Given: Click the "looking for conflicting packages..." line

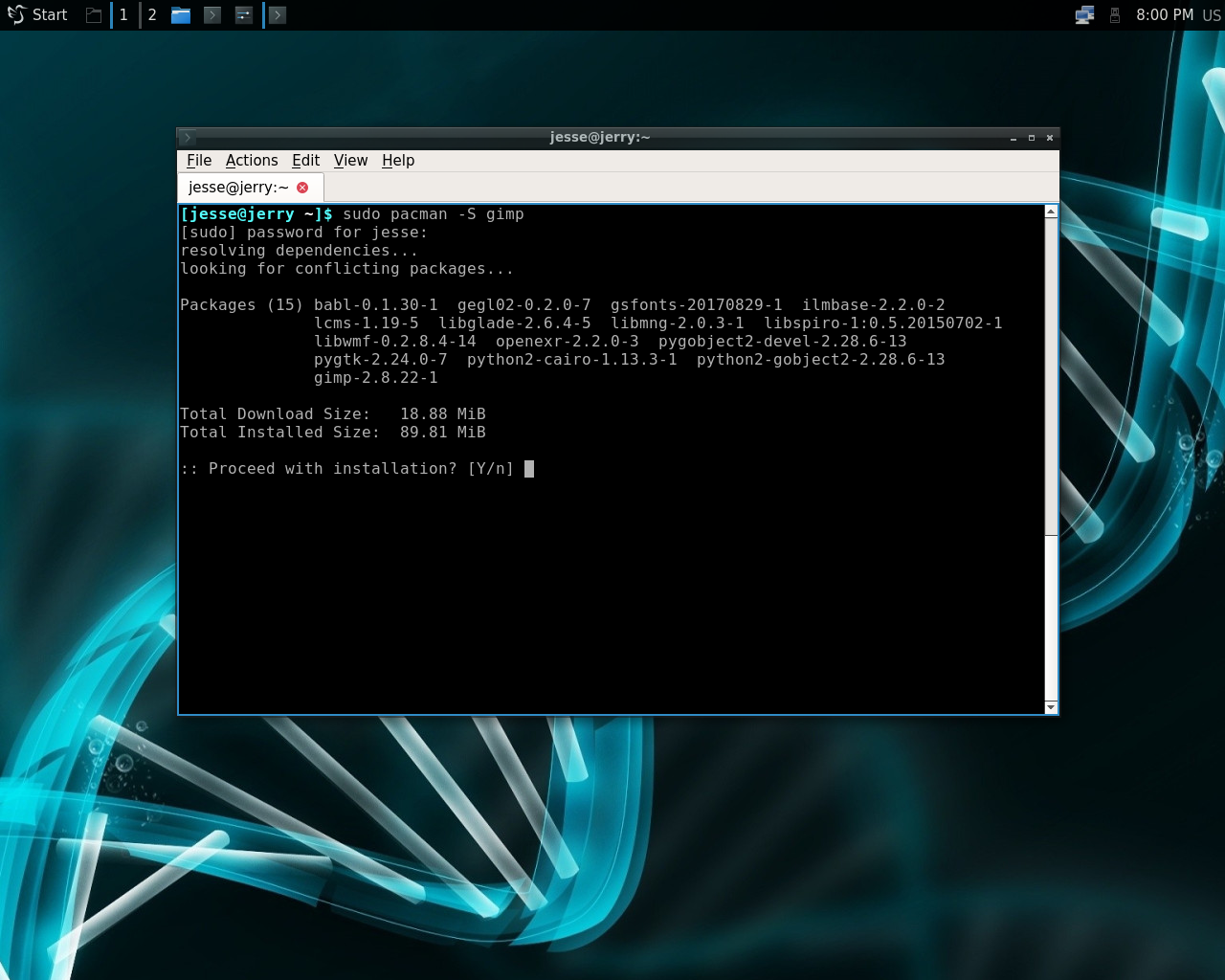Looking at the screenshot, I should pos(347,269).
